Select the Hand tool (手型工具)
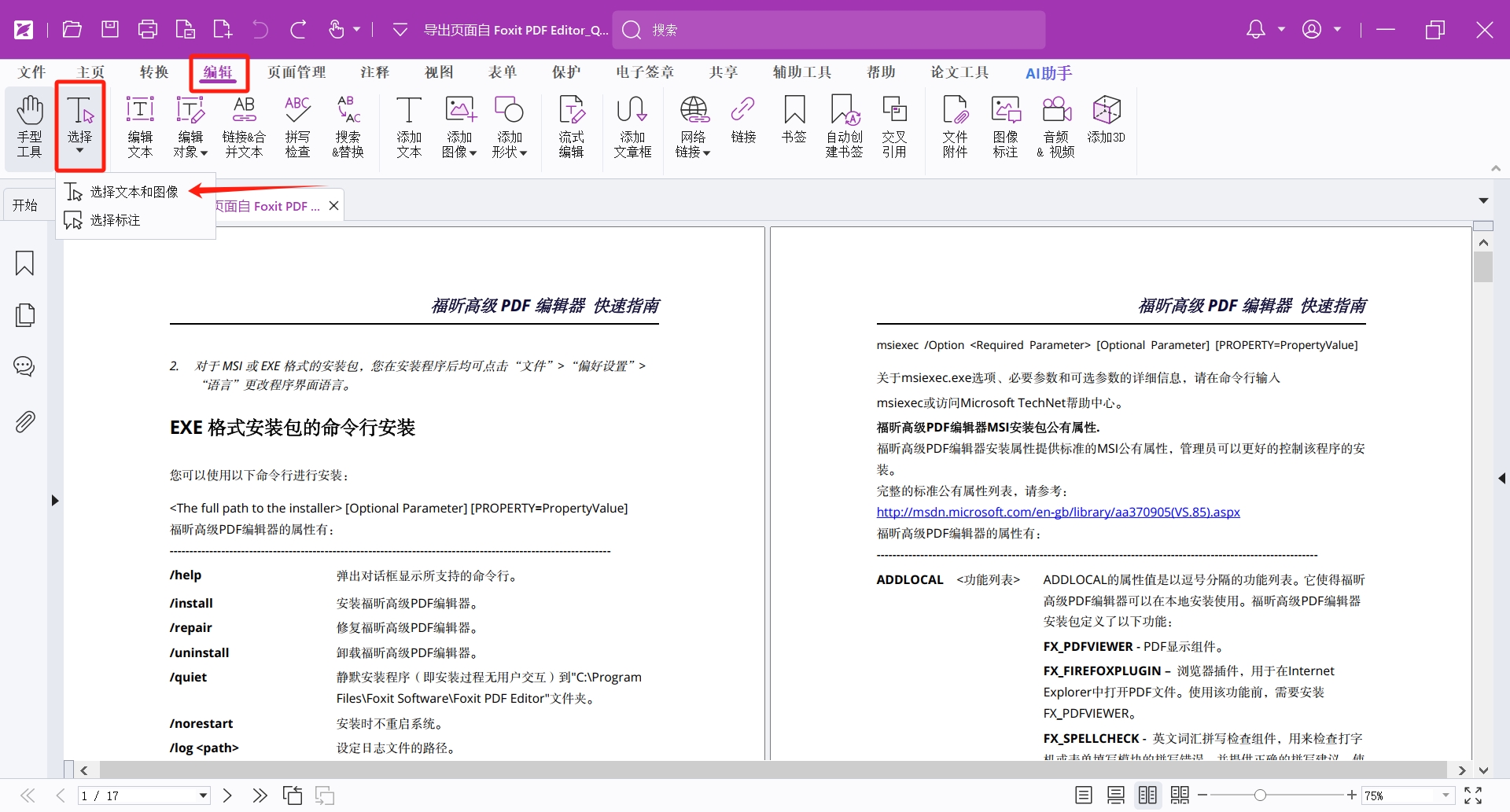 coord(30,127)
